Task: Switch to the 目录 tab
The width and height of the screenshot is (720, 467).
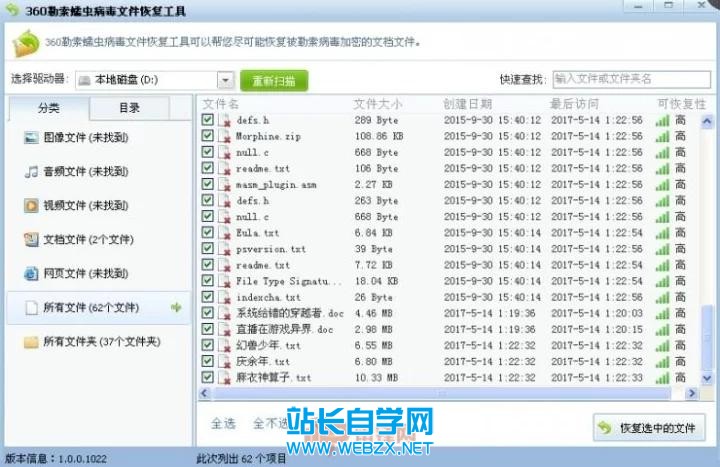Action: coord(129,108)
